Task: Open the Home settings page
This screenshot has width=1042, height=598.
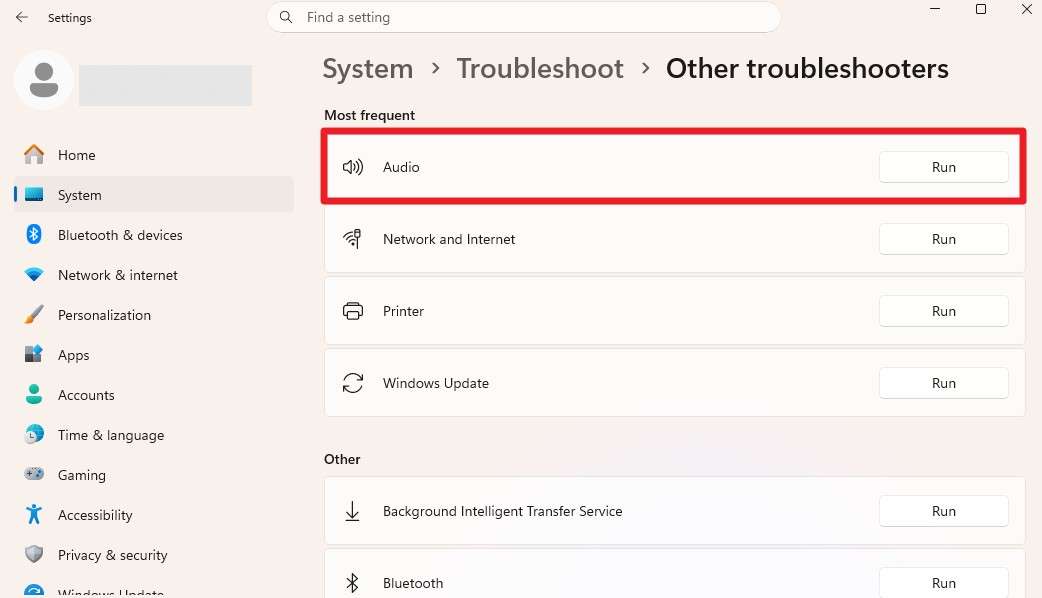Action: (154, 155)
